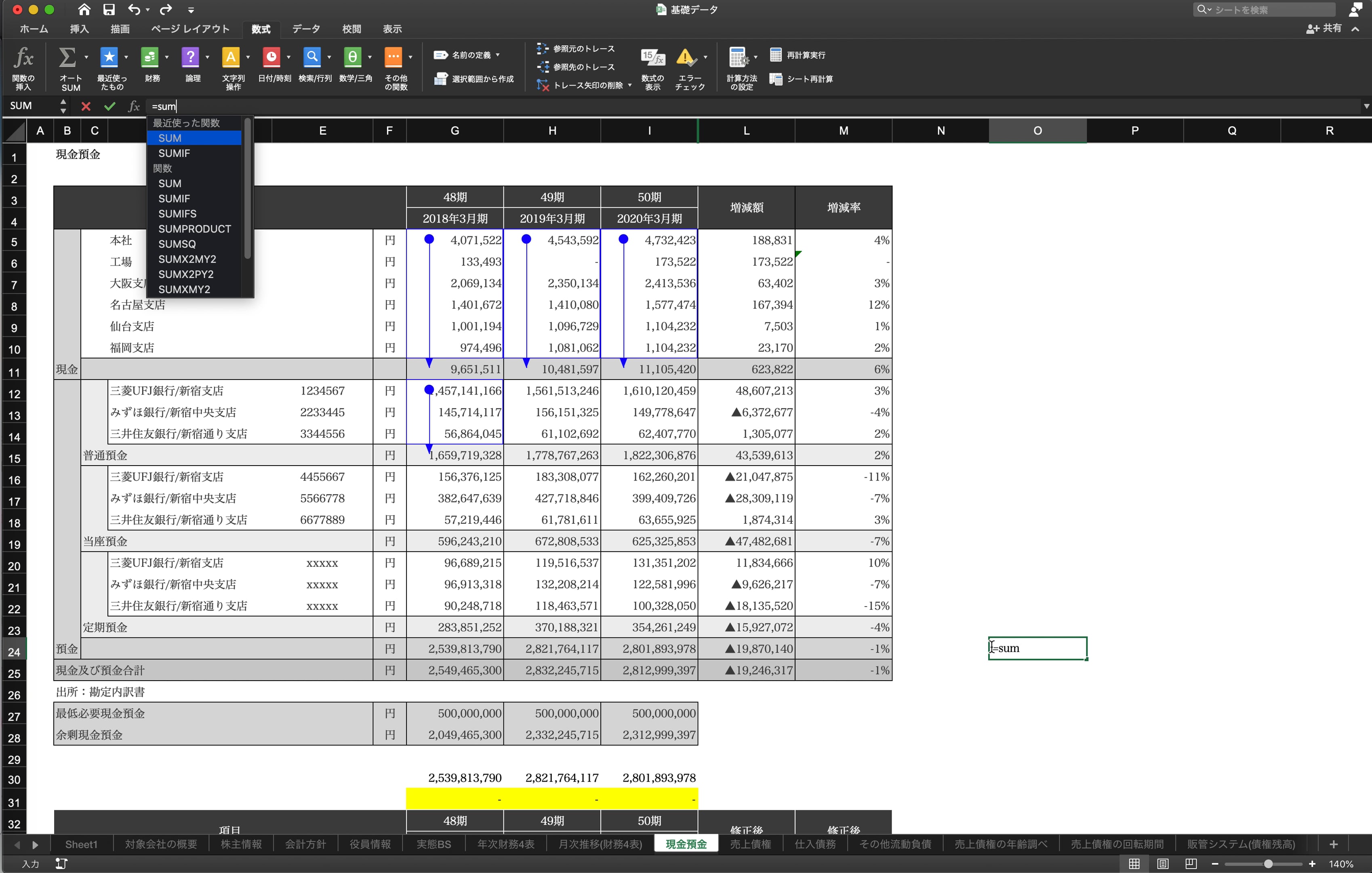Click the Lookup/Reference functions magnifier icon

coord(311,57)
